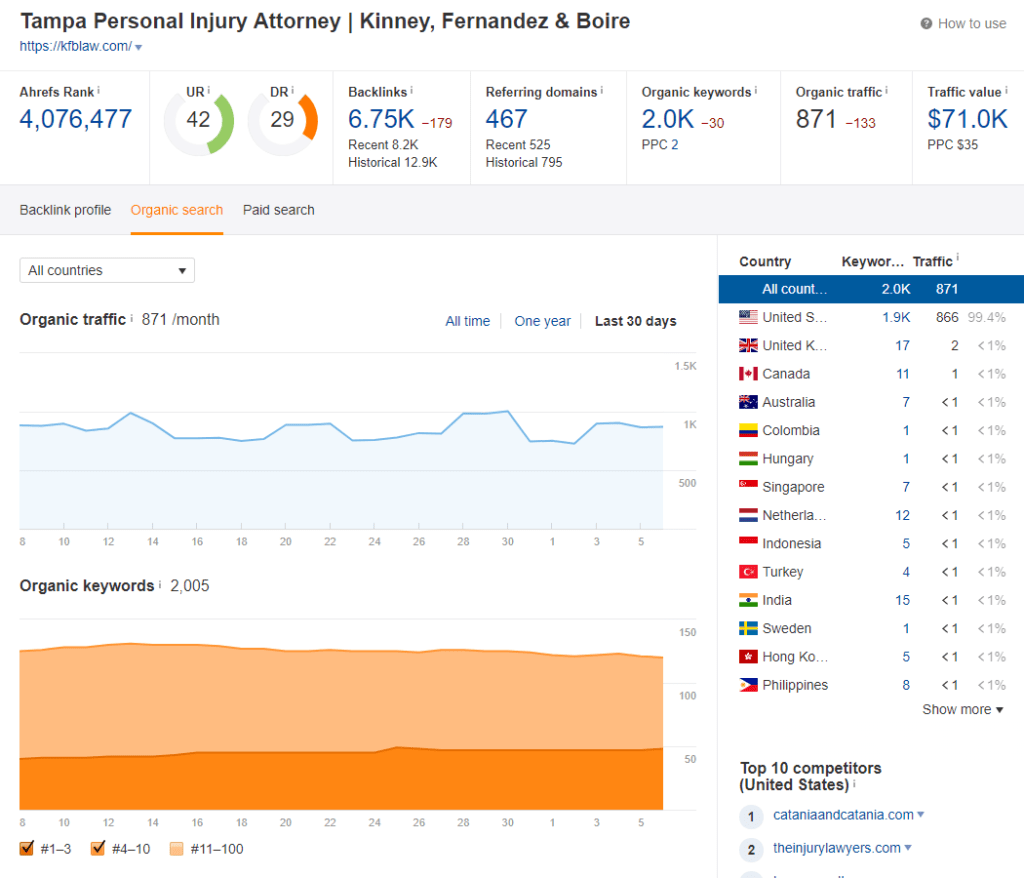Select the Last 30 days range

[635, 321]
